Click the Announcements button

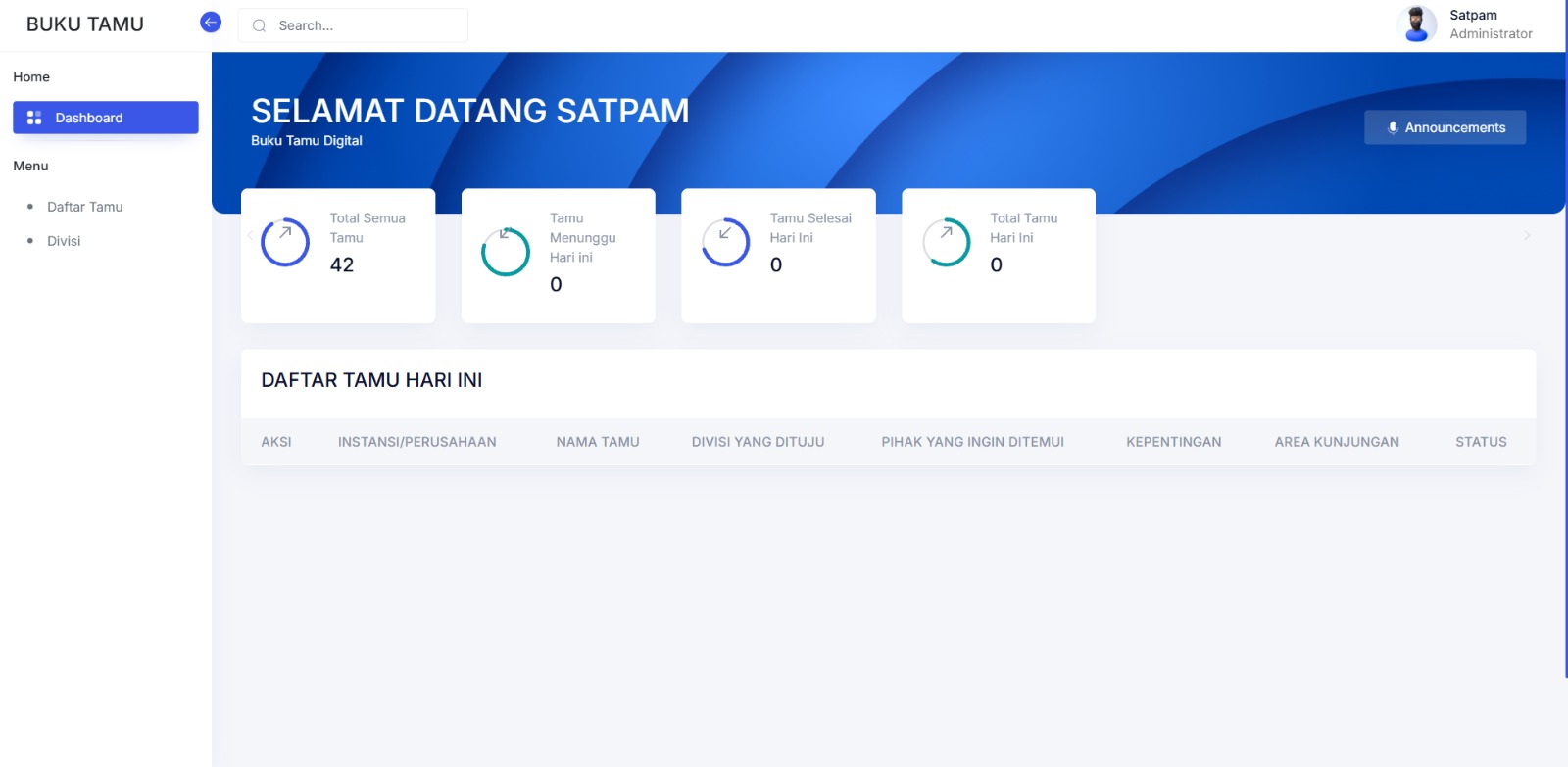[x=1445, y=127]
